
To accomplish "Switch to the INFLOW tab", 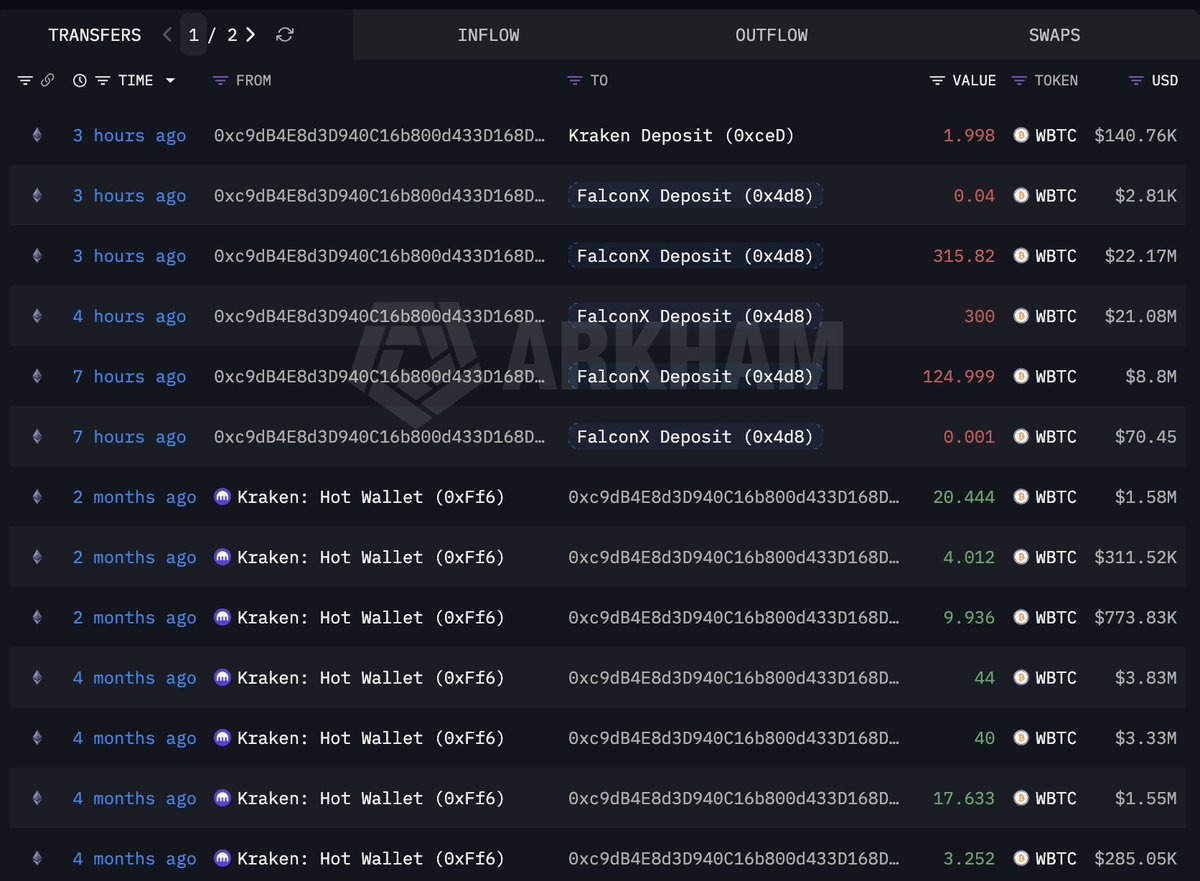I will click(488, 34).
